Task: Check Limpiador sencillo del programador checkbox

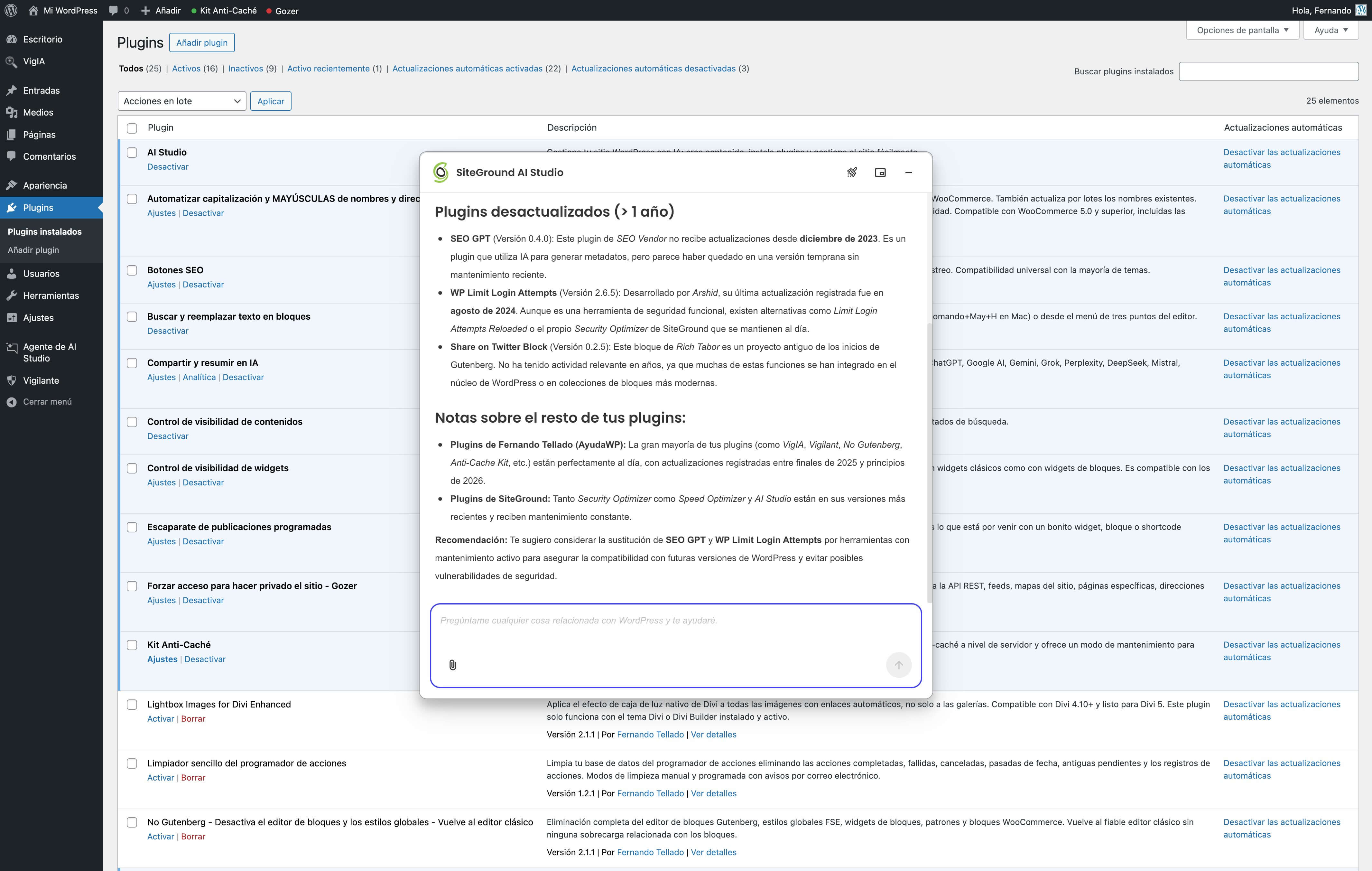Action: (132, 763)
